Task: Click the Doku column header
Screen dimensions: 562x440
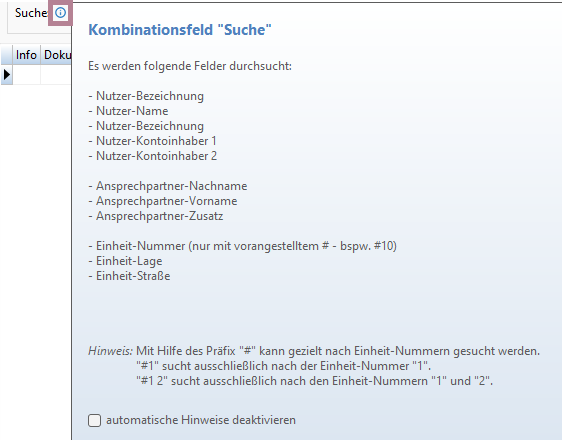Action: 56,55
